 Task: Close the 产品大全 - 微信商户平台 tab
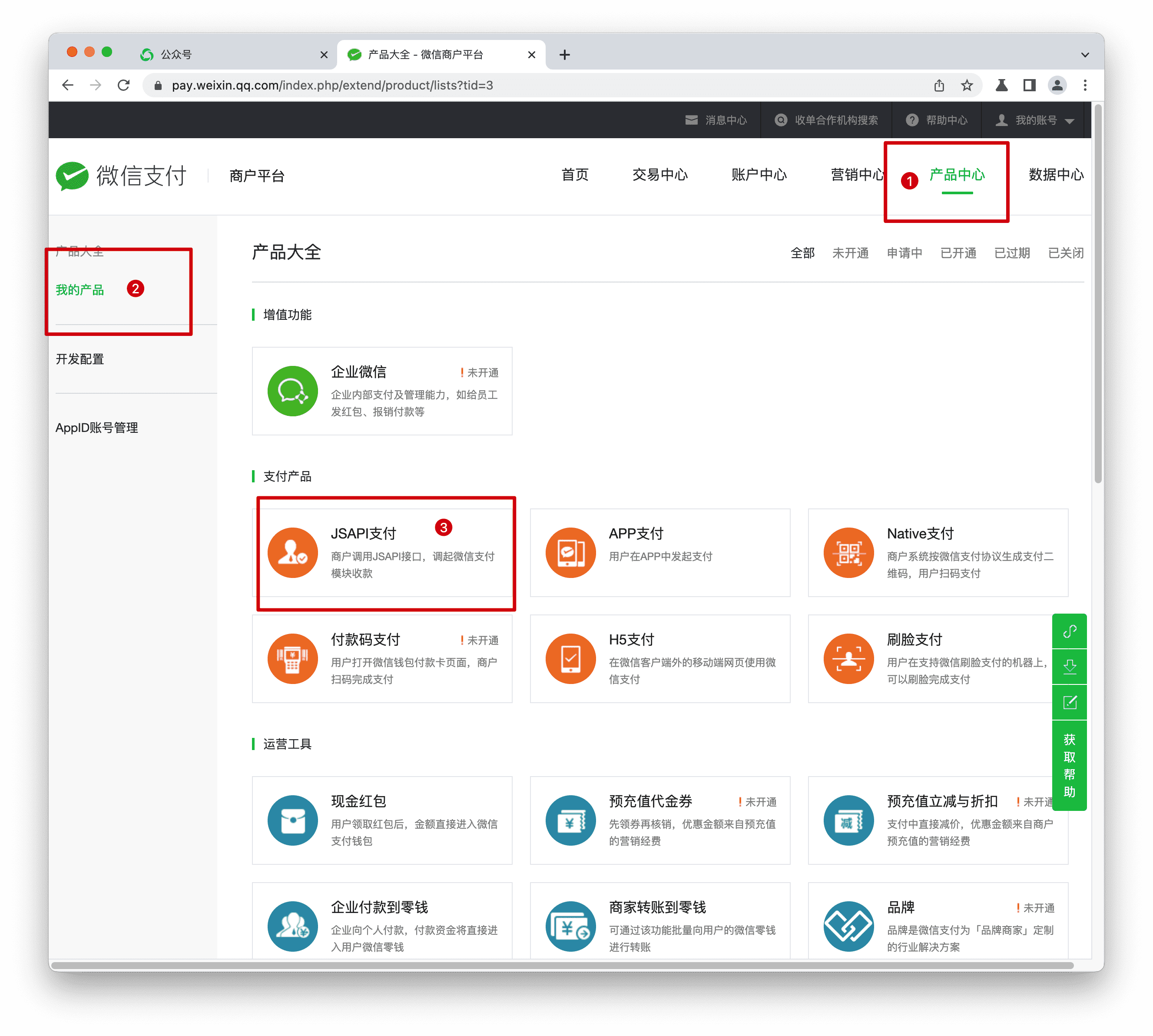tap(532, 55)
